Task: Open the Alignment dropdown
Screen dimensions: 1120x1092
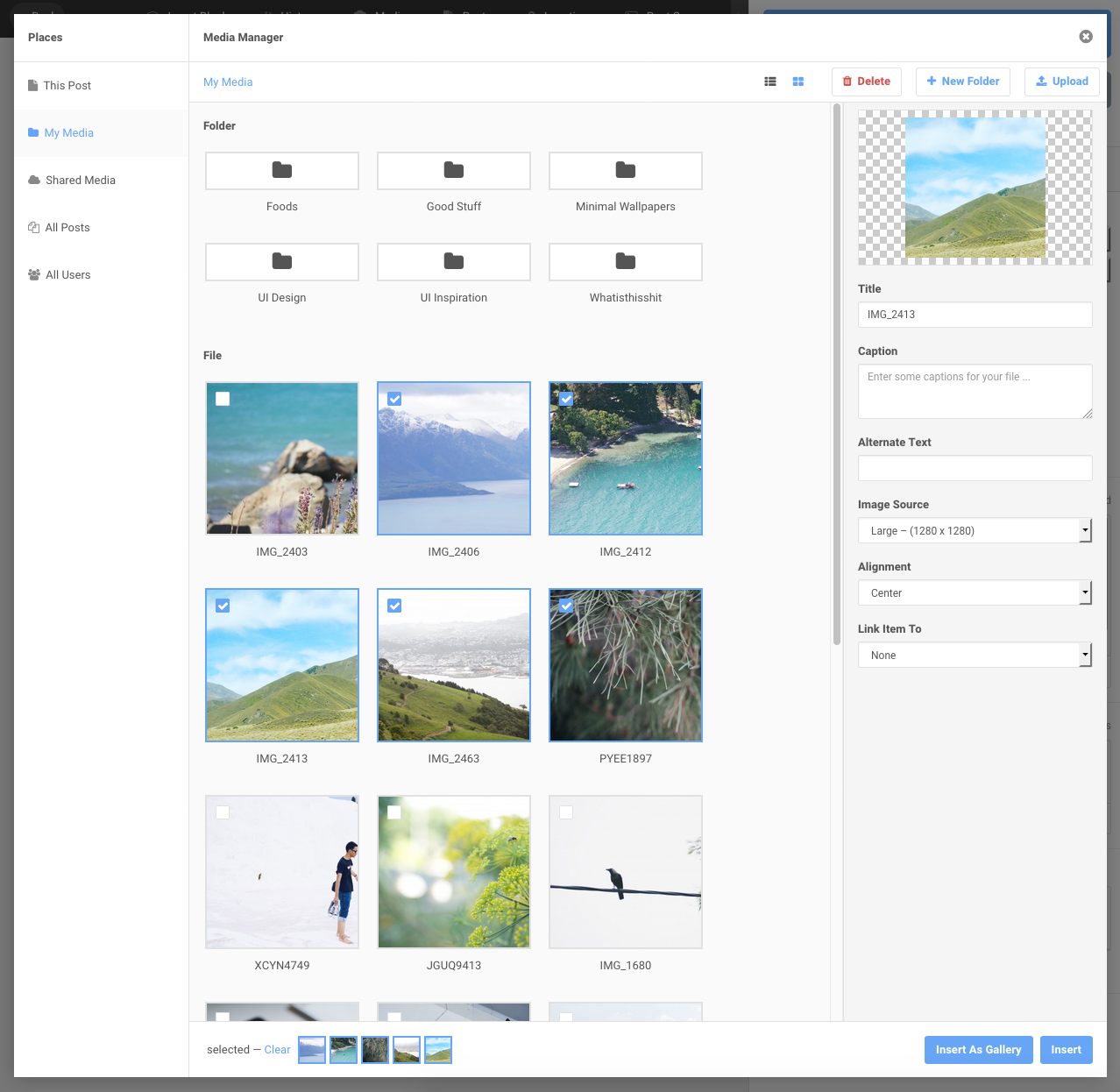Action: (975, 592)
